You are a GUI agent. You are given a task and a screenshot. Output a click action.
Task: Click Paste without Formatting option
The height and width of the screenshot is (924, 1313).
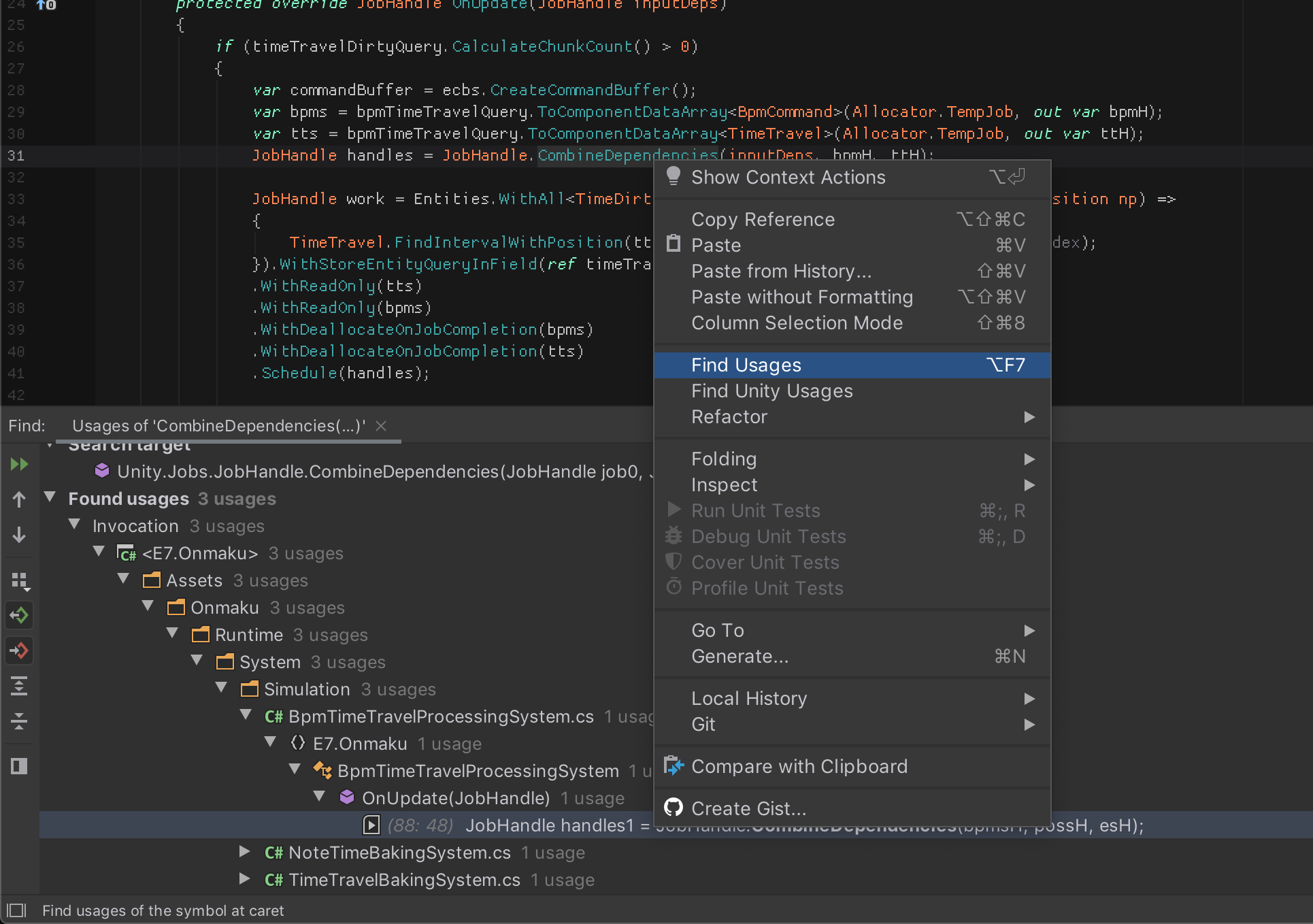(x=800, y=296)
